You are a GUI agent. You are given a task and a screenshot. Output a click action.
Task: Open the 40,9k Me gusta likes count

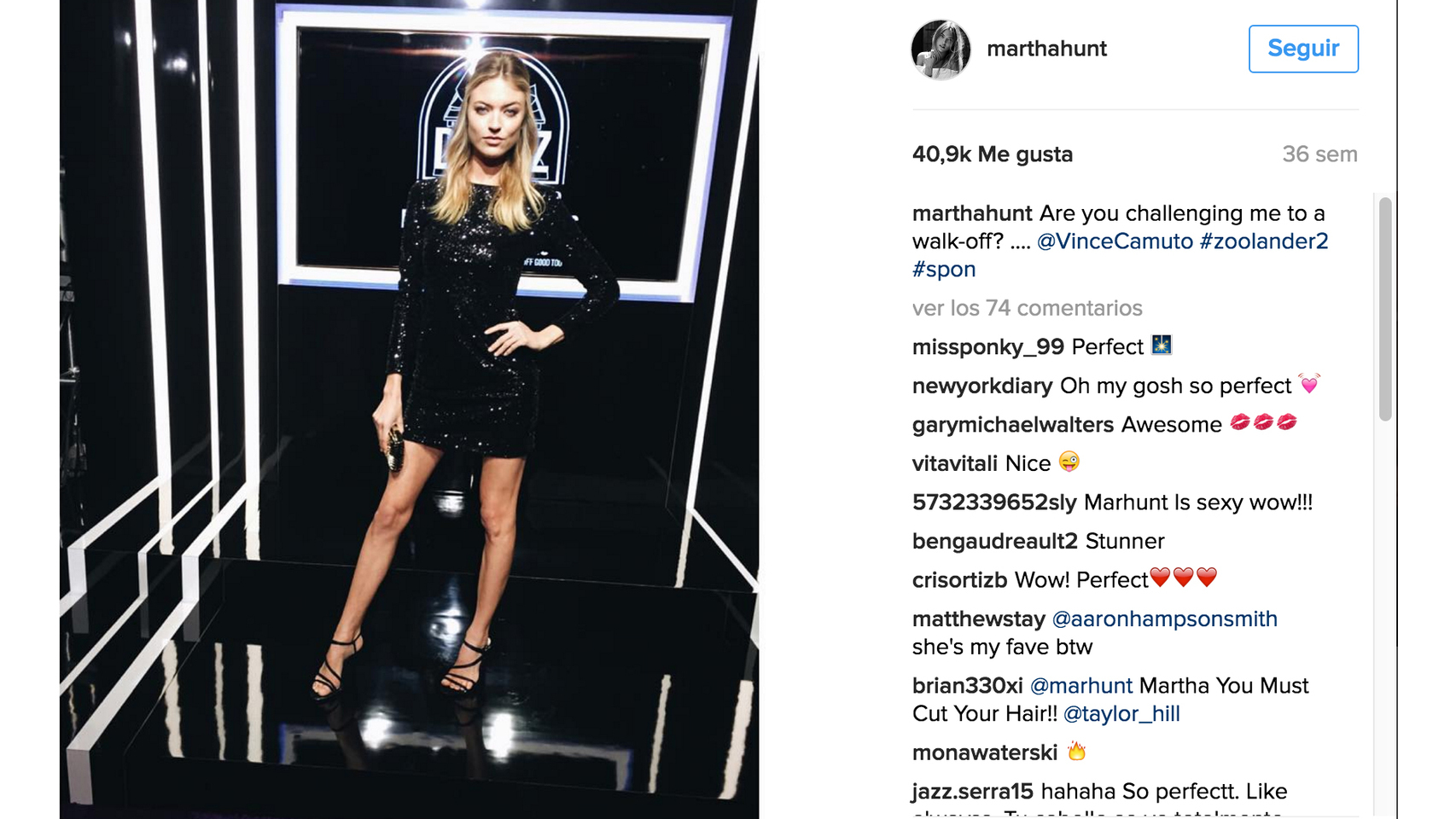pos(993,154)
